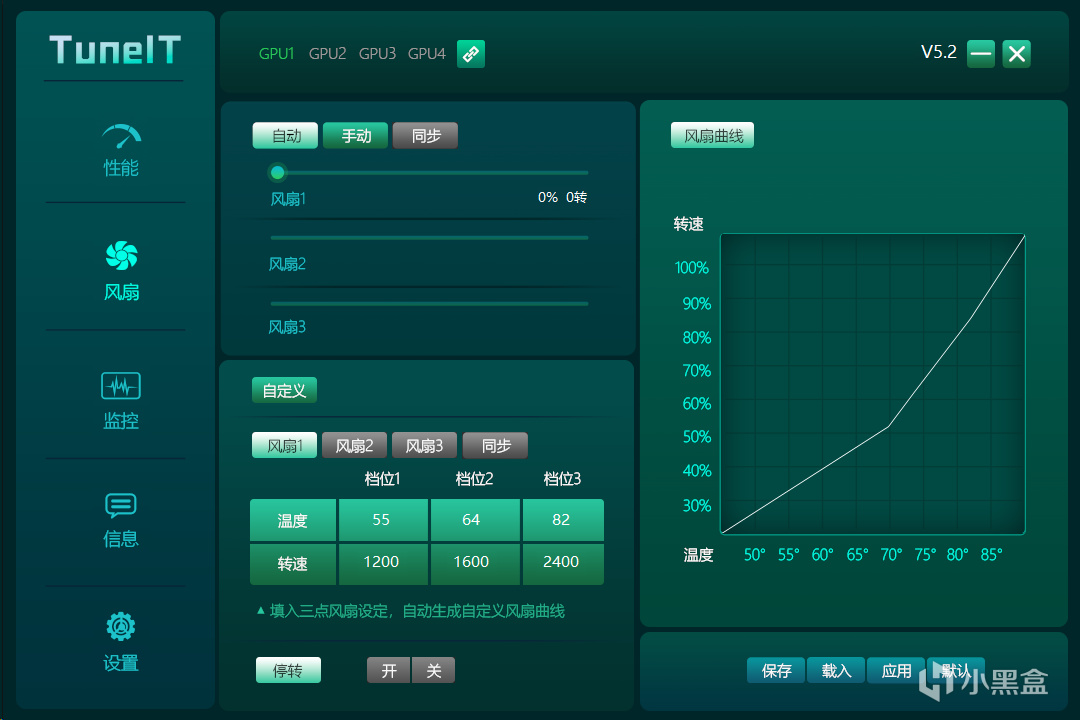Click the 风扇3 slider track

pos(429,303)
